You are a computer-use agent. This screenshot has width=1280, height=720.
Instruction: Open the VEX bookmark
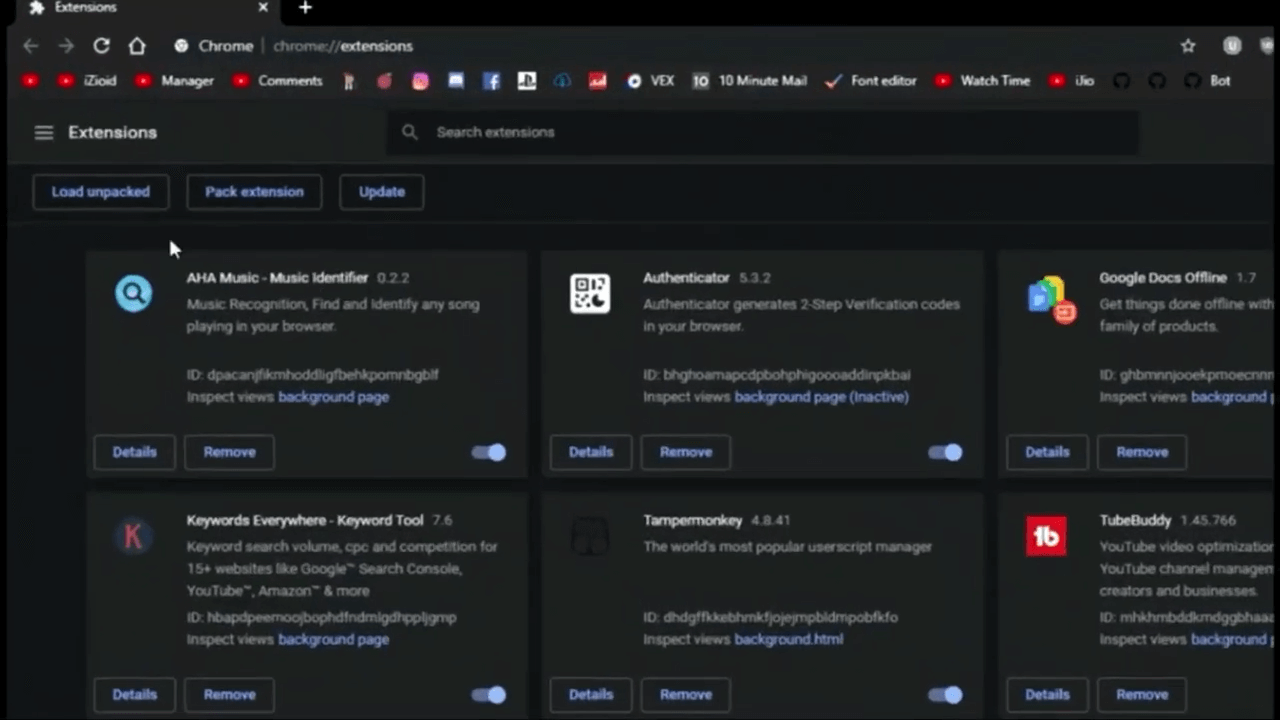tap(651, 81)
